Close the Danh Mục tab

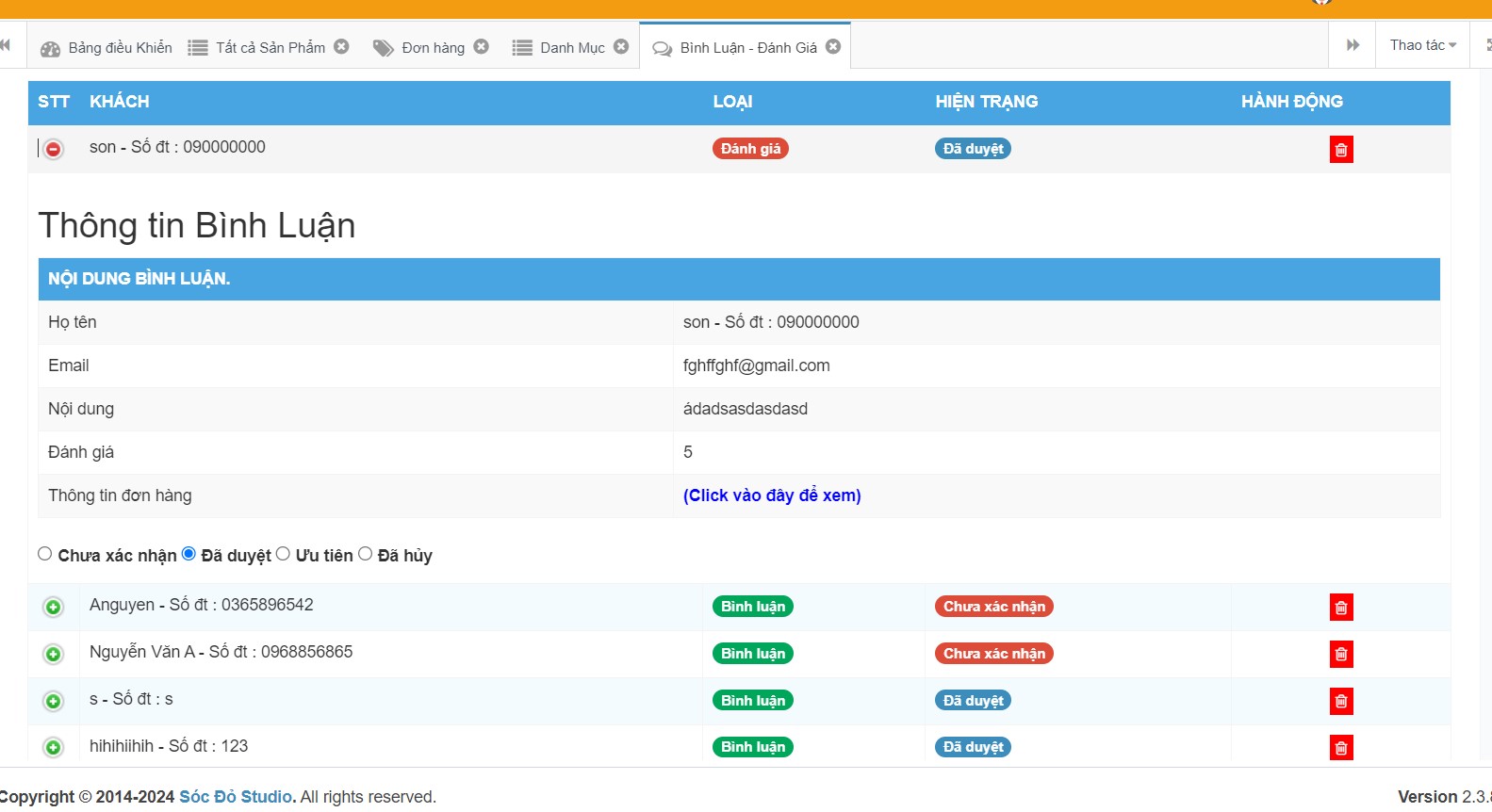tap(621, 46)
